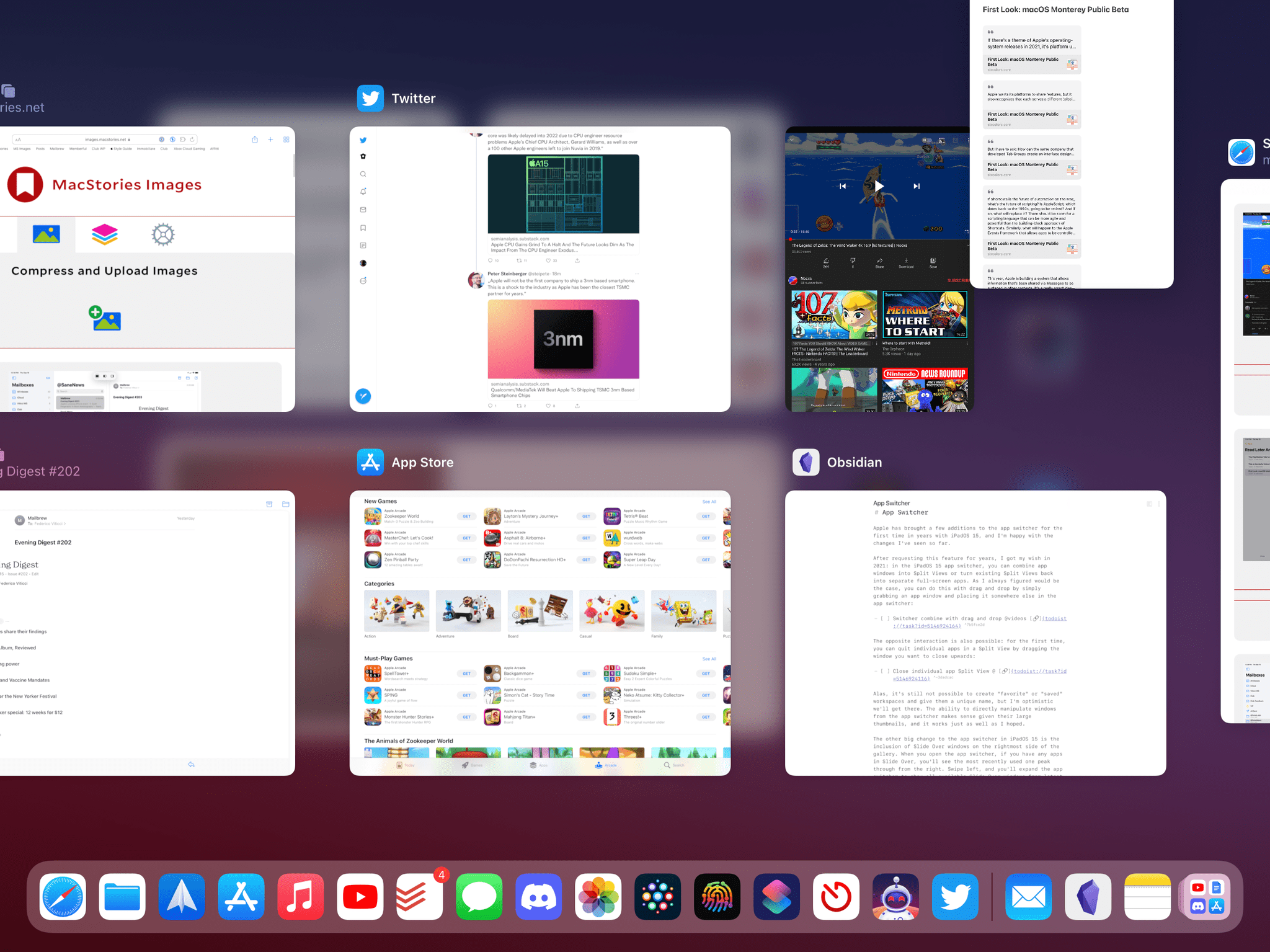1270x952 pixels.
Task: Open options menu for 107 Facts video
Action: (x=876, y=343)
